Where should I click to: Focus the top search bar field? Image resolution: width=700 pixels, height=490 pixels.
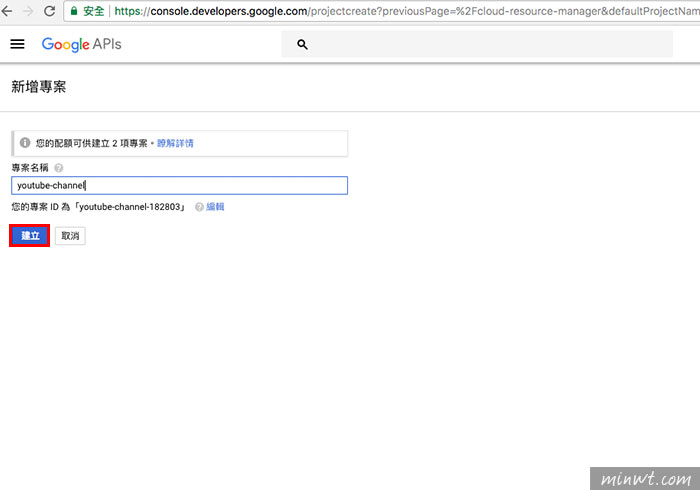click(477, 44)
